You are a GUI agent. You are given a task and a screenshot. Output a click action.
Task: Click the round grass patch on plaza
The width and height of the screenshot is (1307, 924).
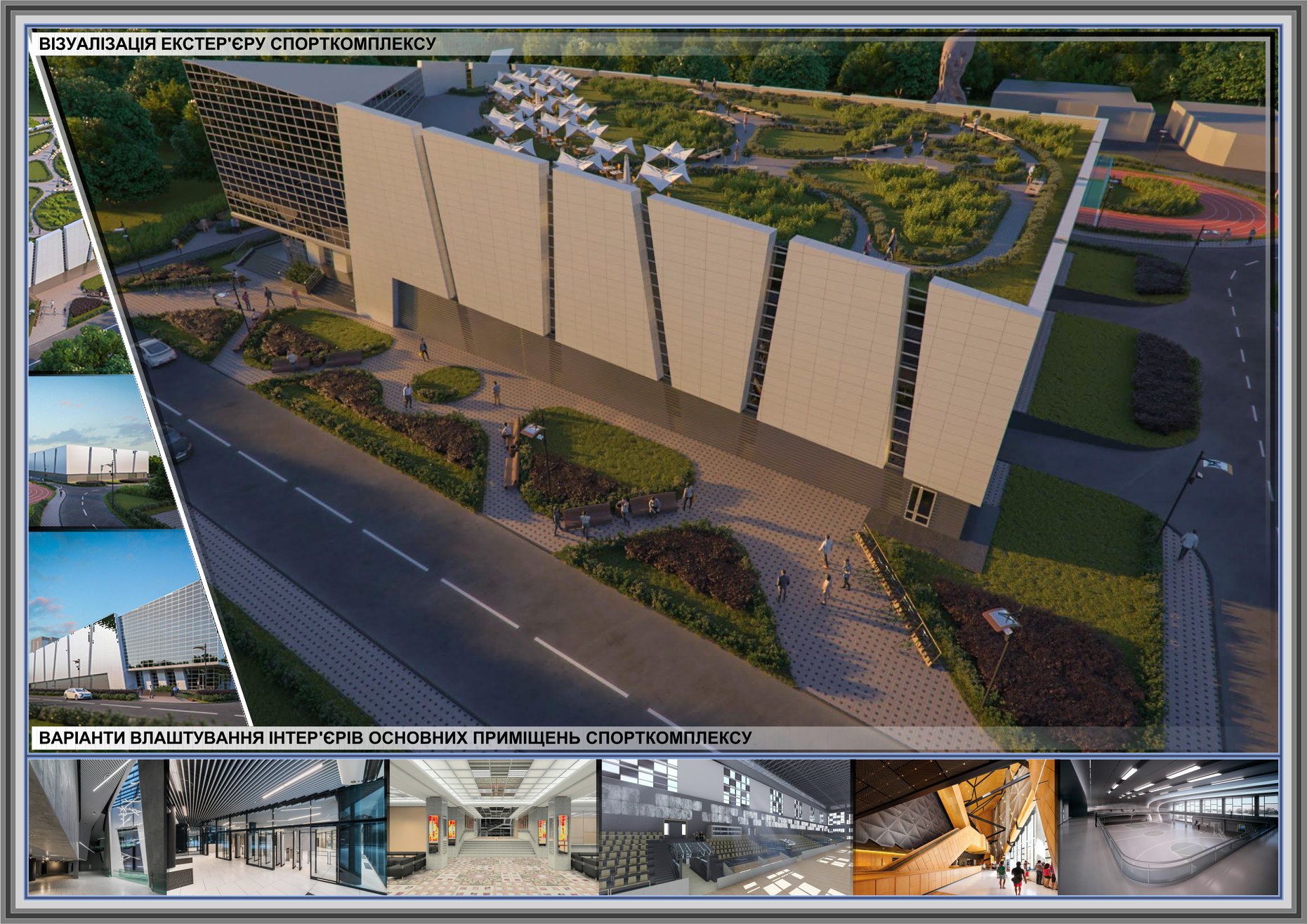pyautogui.click(x=446, y=384)
